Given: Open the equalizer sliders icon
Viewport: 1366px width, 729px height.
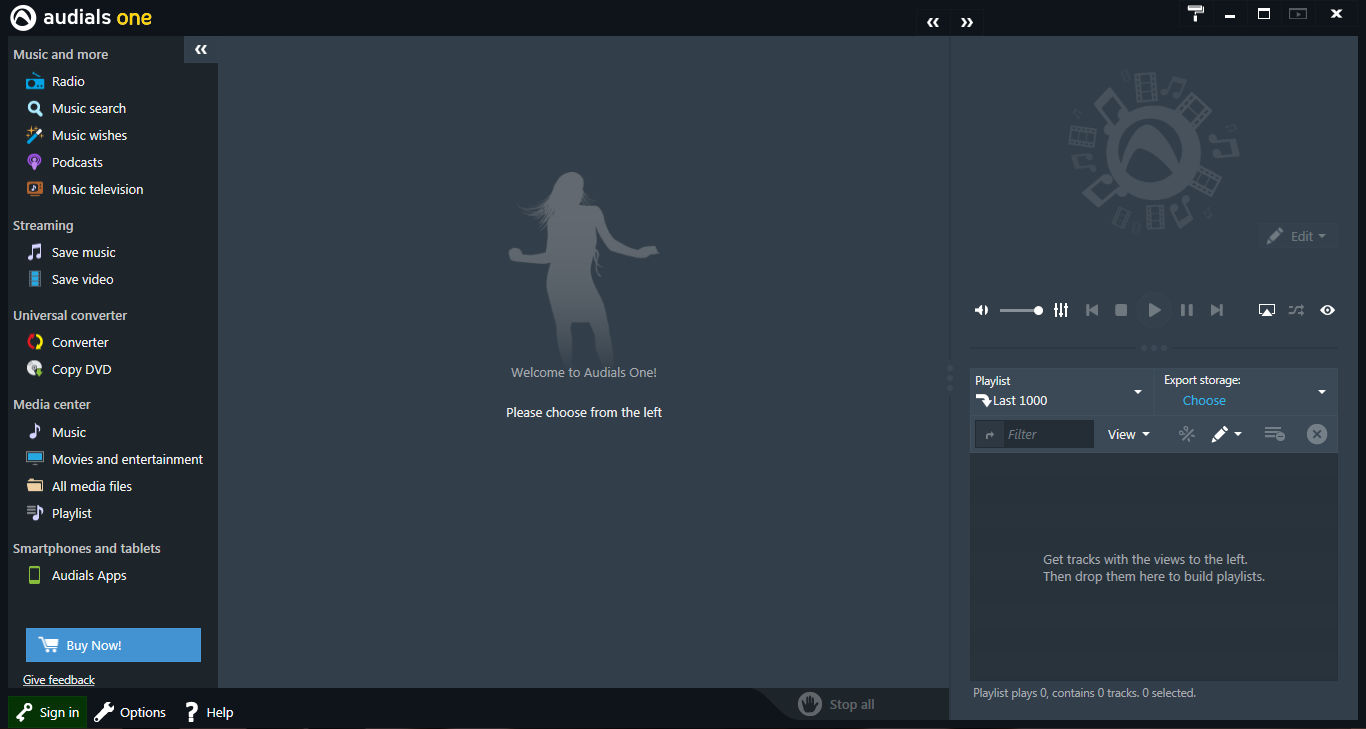Looking at the screenshot, I should (x=1061, y=310).
